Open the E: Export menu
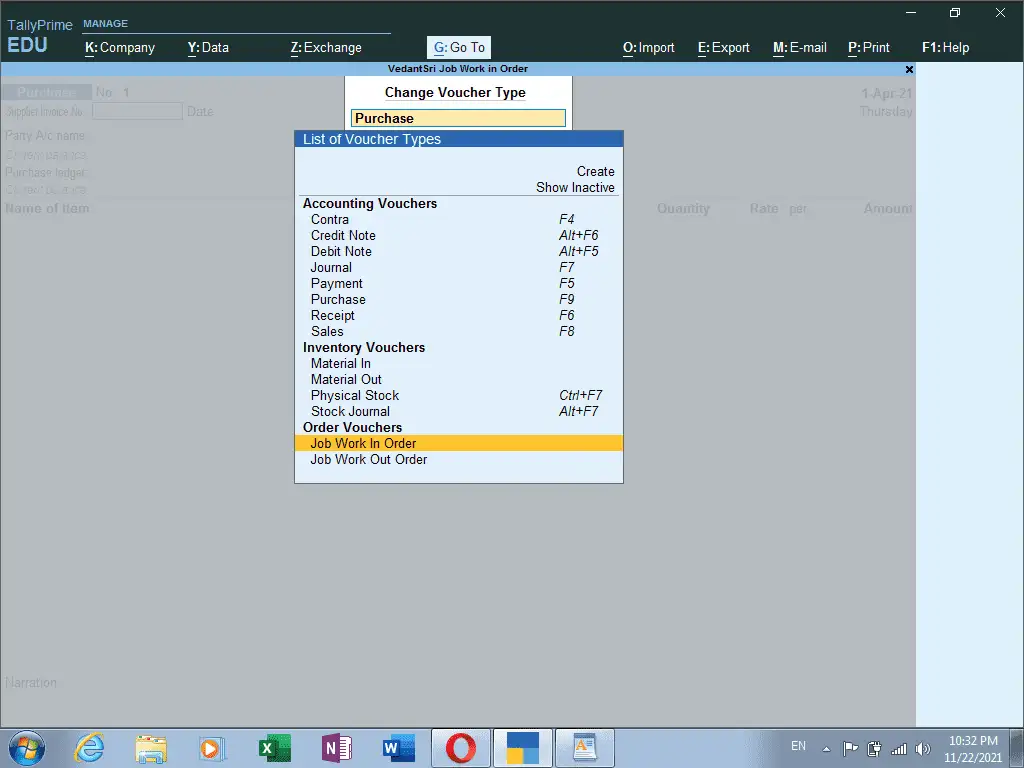 pyautogui.click(x=723, y=48)
